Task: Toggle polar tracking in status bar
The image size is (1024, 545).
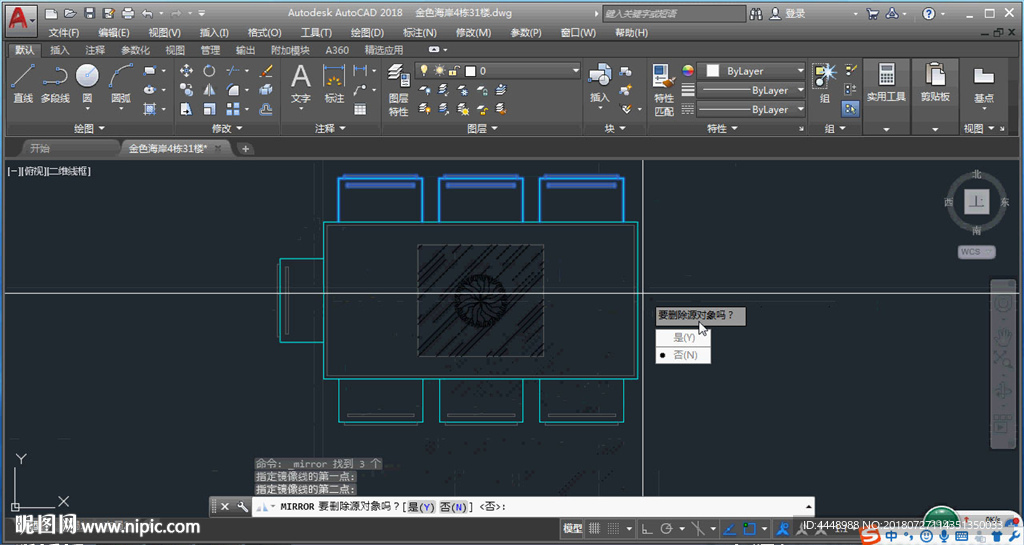Action: [x=666, y=528]
